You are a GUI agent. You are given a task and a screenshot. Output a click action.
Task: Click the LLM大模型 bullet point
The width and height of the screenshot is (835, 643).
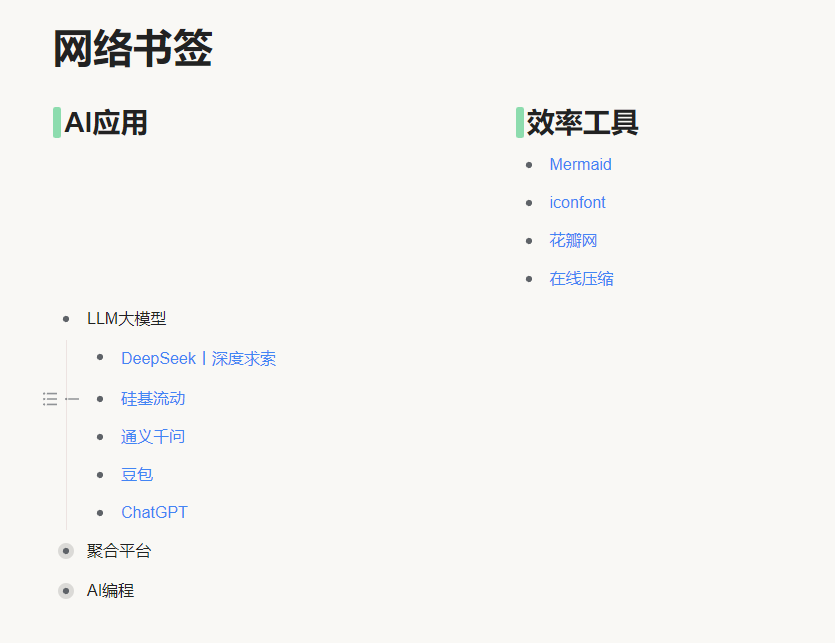pyautogui.click(x=66, y=319)
